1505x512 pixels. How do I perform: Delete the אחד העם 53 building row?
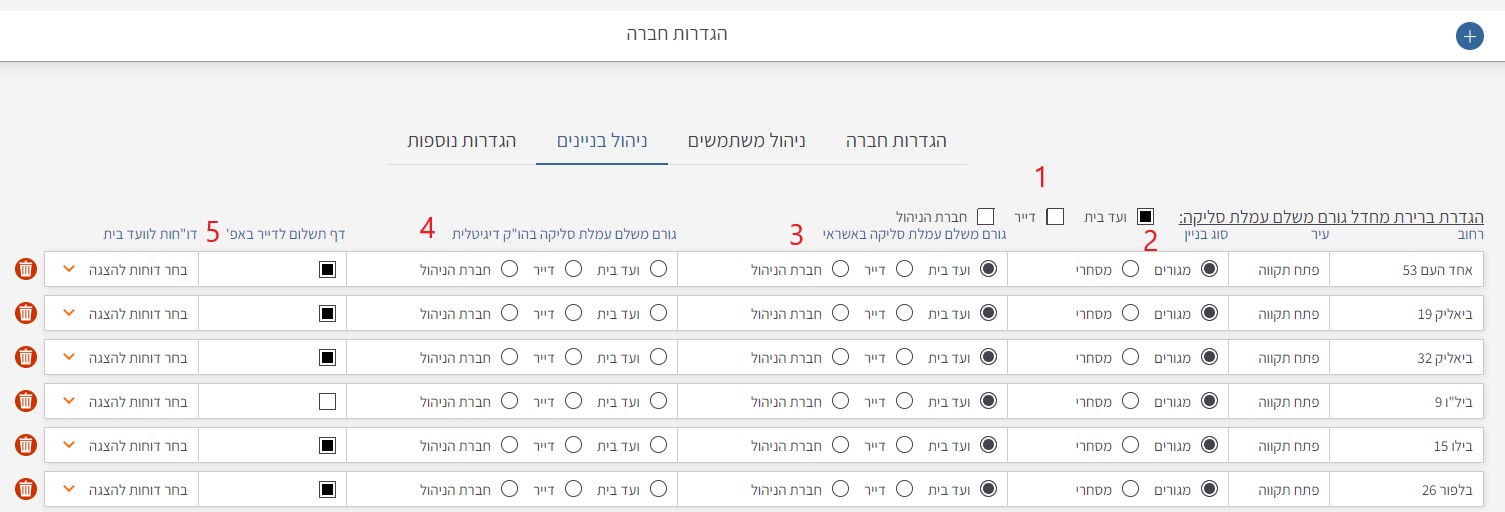[x=26, y=269]
